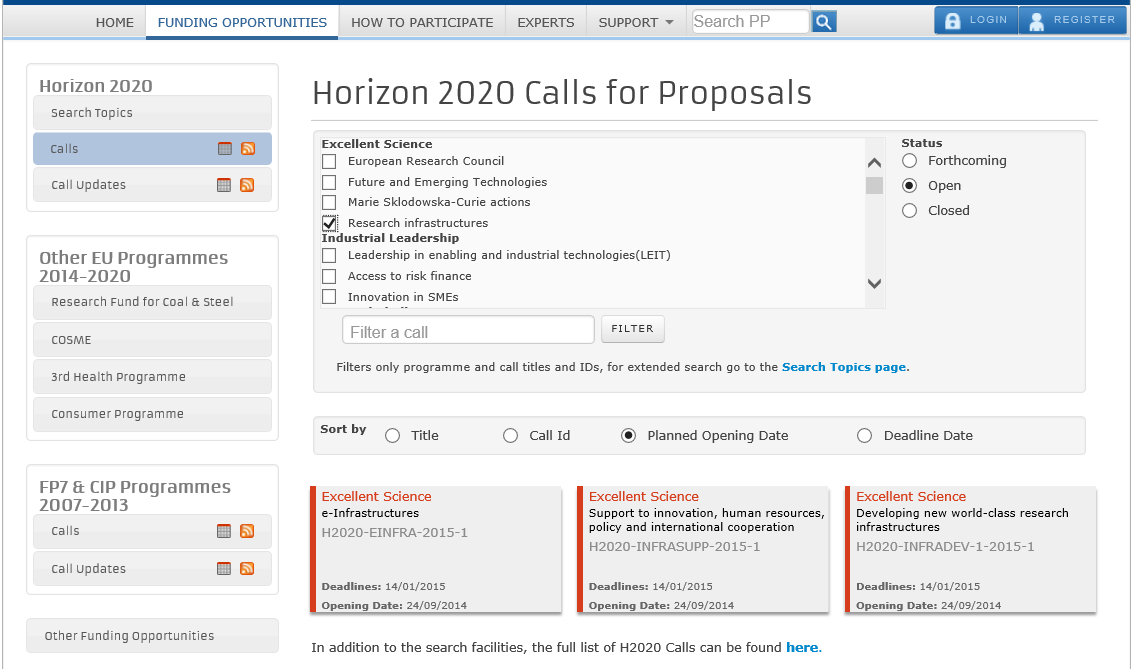Sort calls by Call Id
Viewport: 1133px width, 669px height.
[510, 436]
